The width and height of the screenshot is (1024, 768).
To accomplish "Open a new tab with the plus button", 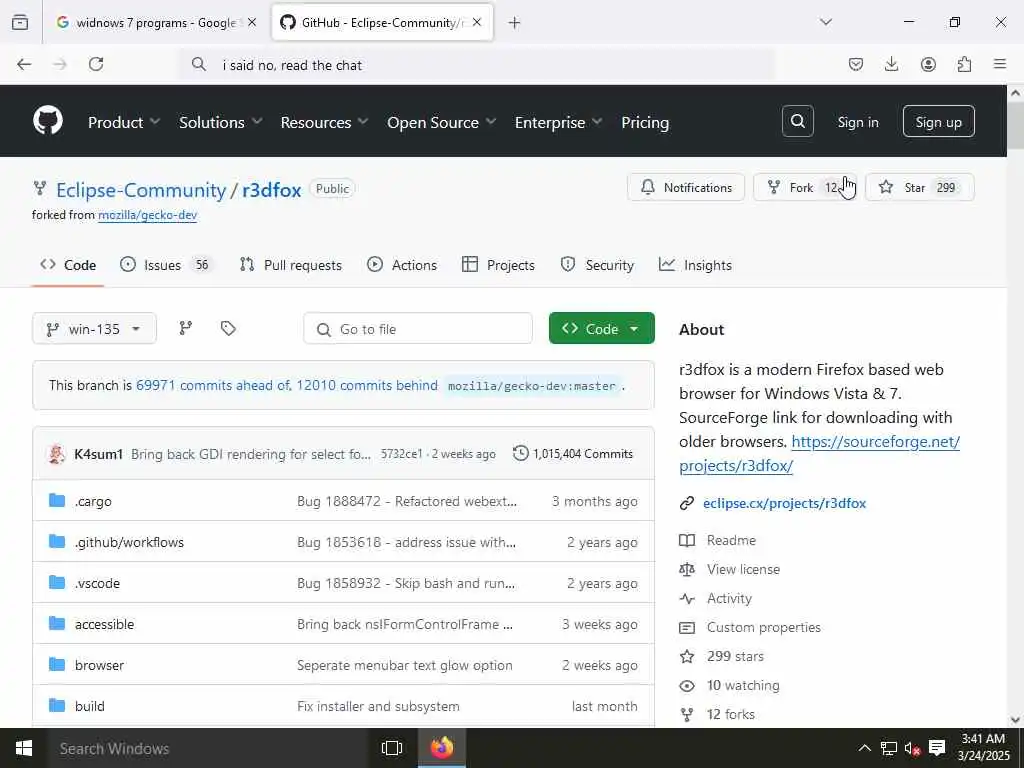I will point(515,23).
